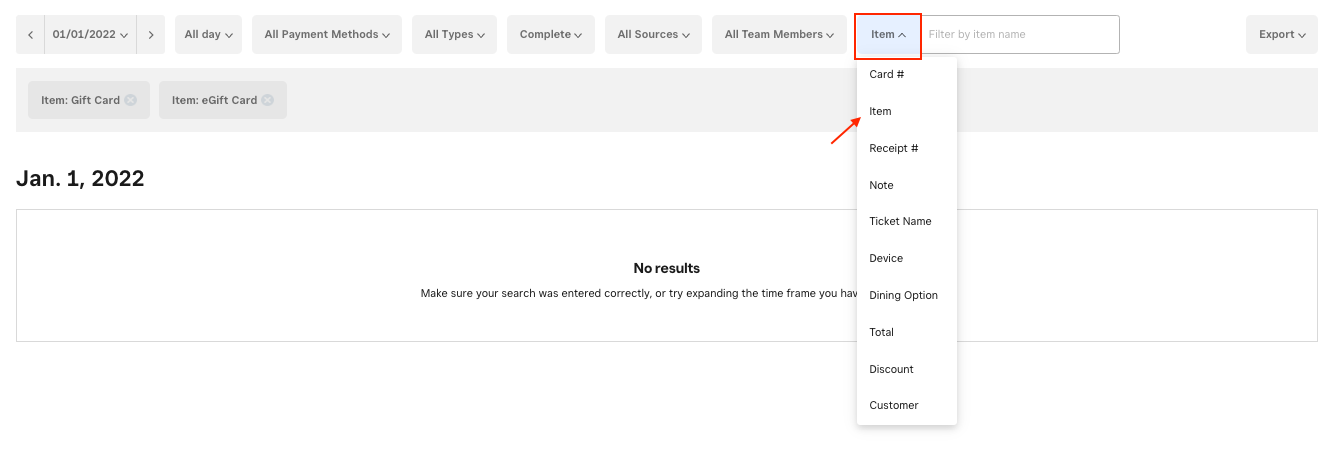Pick Ticket Name from the list
This screenshot has width=1333, height=473.
900,222
